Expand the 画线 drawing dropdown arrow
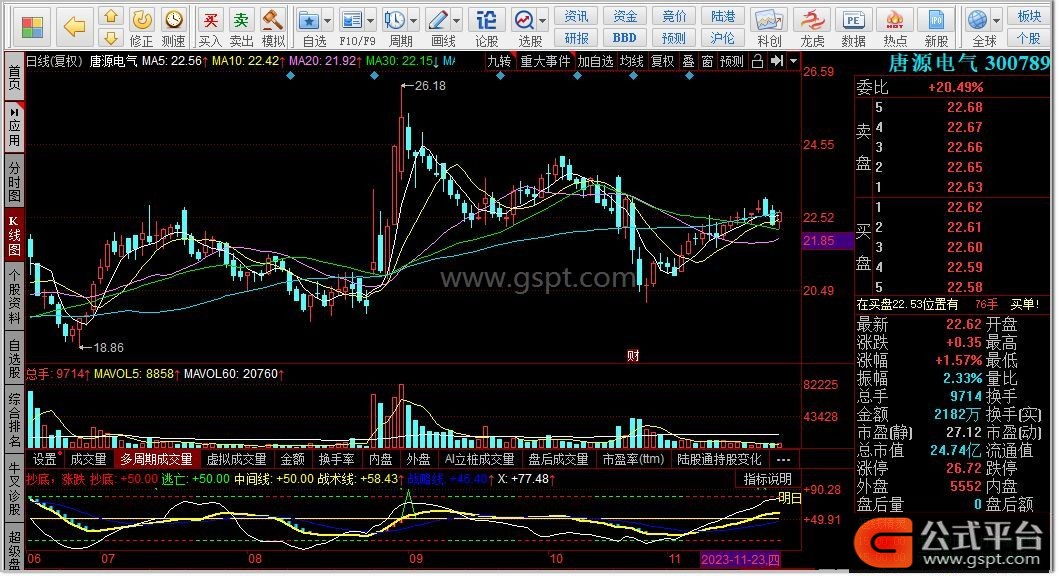The image size is (1059, 576). click(x=457, y=20)
